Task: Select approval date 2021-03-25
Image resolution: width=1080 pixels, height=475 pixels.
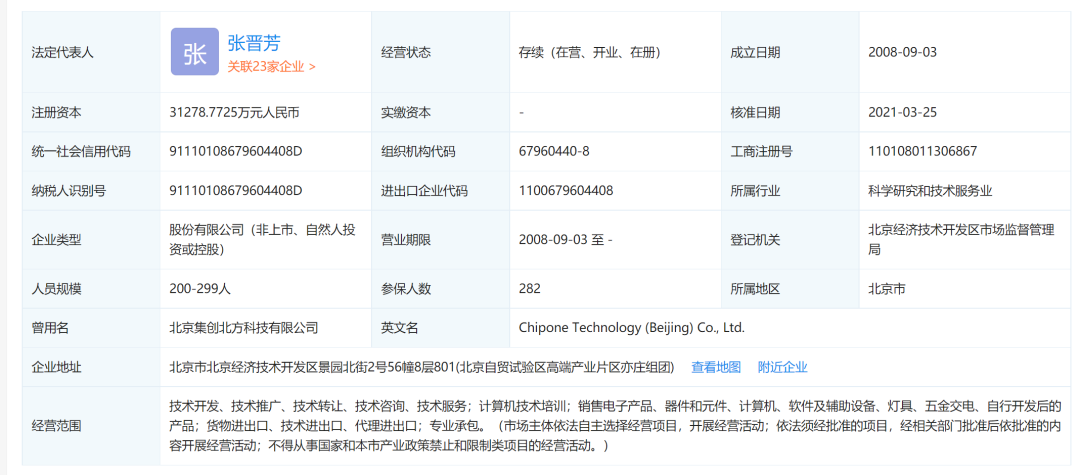Action: click(x=902, y=112)
